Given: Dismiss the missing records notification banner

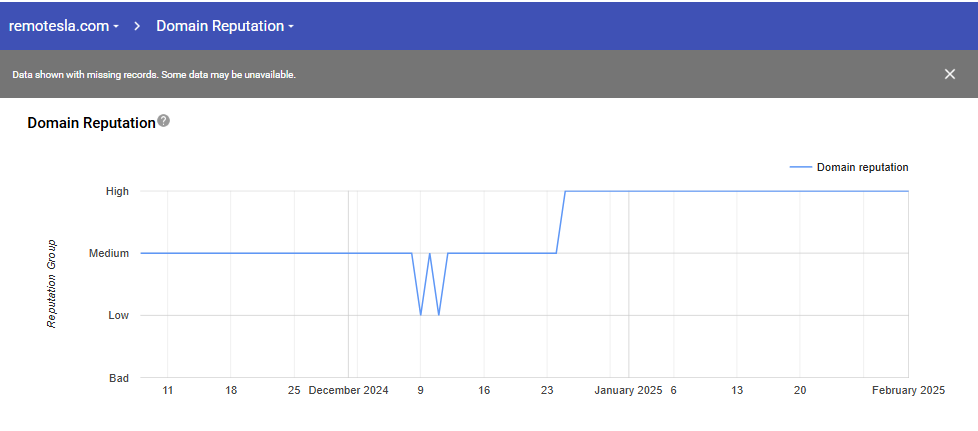Looking at the screenshot, I should pos(949,74).
